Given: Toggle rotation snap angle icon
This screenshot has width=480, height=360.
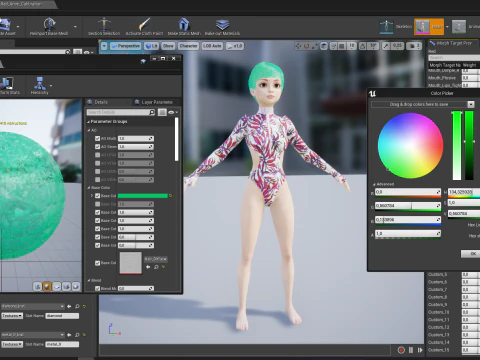Looking at the screenshot, I should [x=363, y=46].
